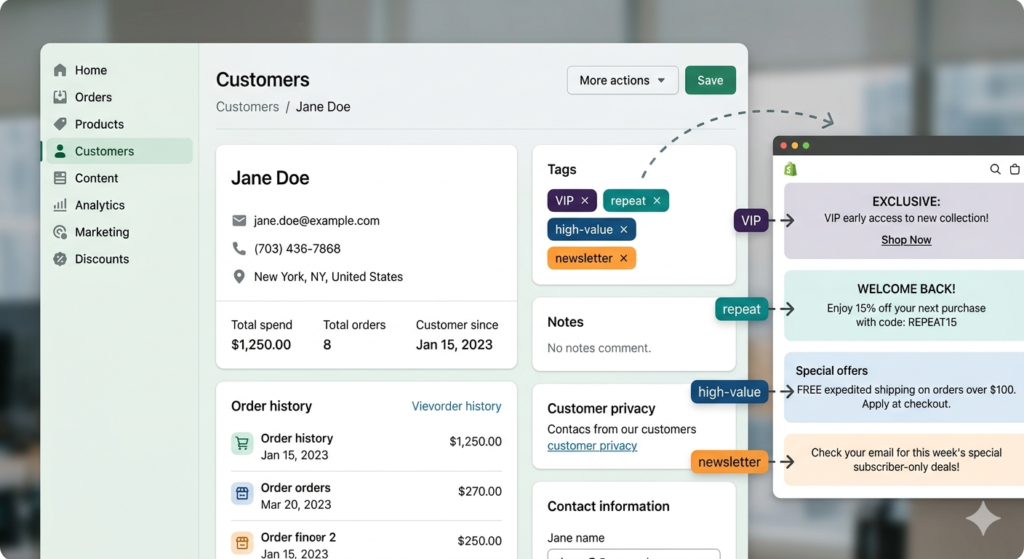
Task: Click the Home icon in sidebar
Action: [60, 70]
